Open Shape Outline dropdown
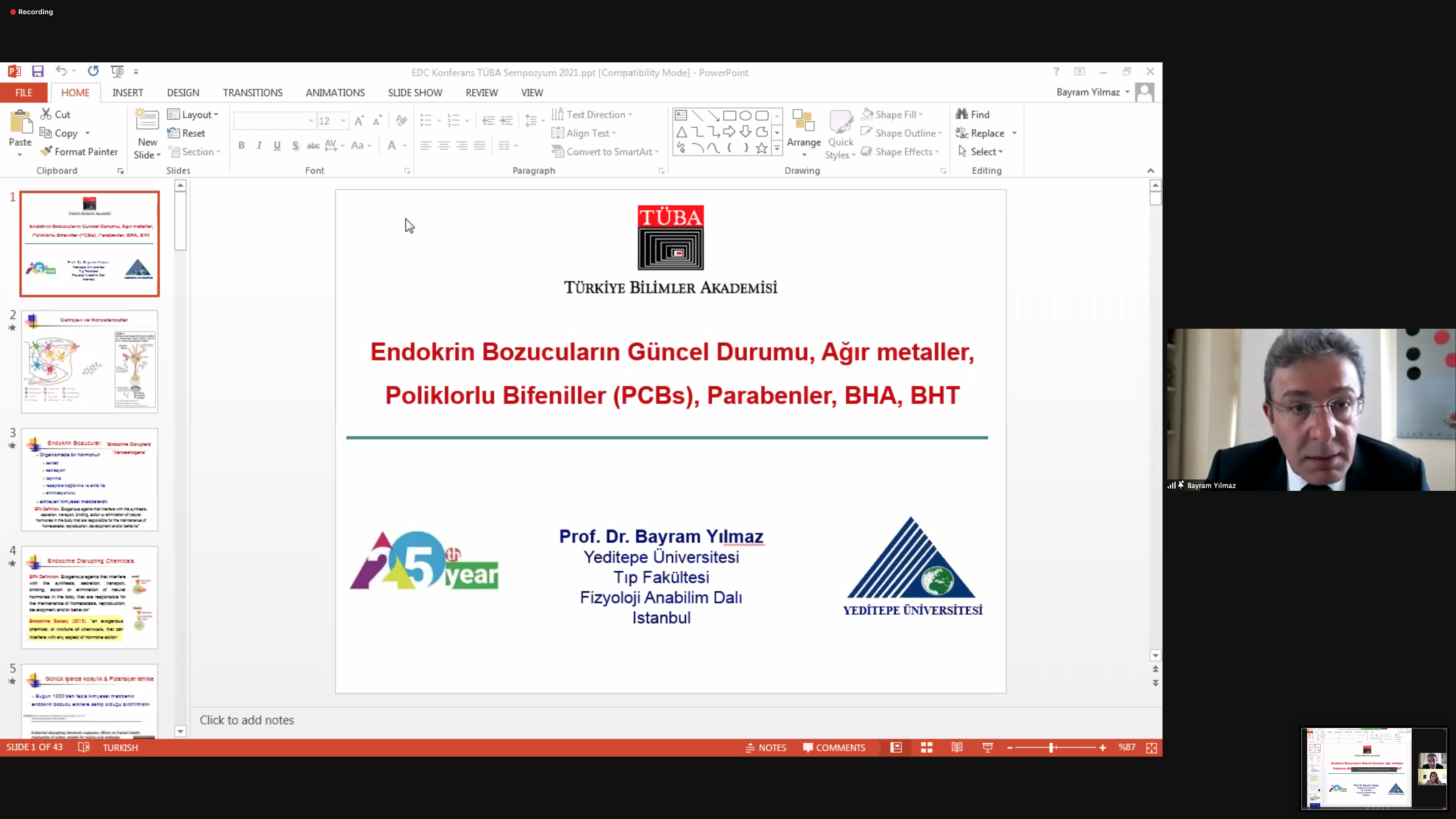The height and width of the screenshot is (819, 1456). [901, 133]
